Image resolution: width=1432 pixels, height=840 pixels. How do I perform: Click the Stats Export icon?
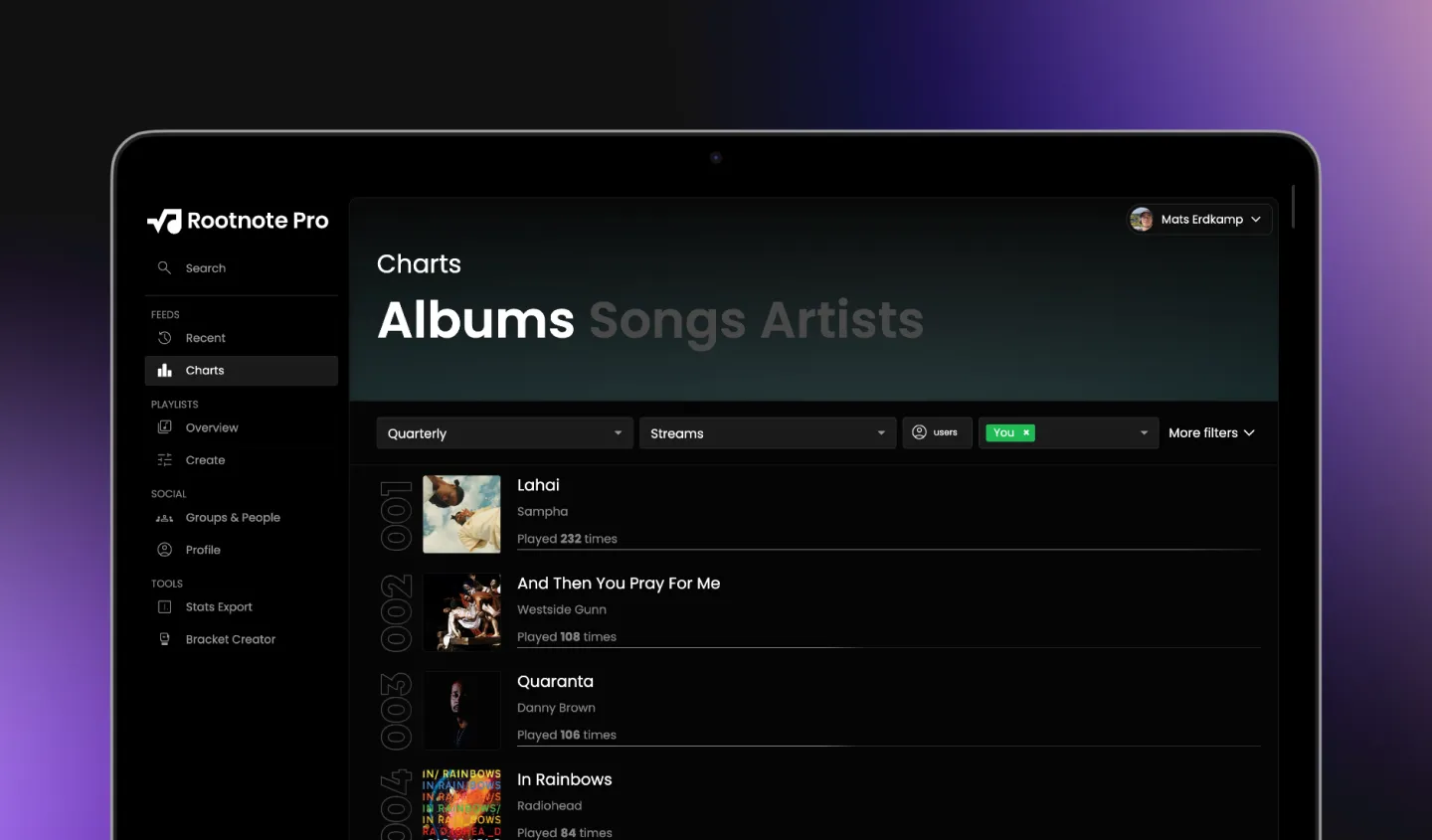point(165,607)
